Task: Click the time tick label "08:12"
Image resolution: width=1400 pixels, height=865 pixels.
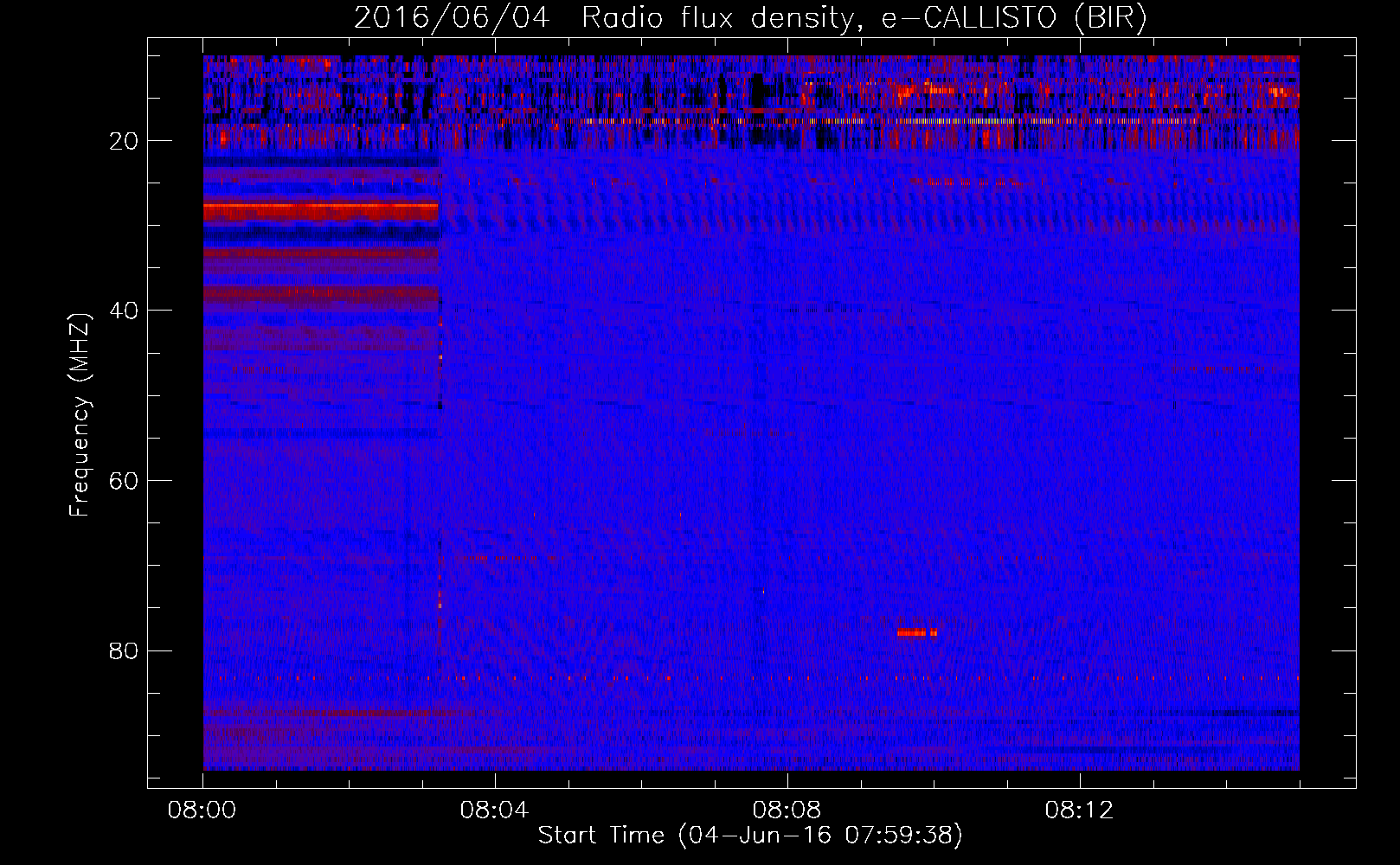Action: click(1080, 811)
